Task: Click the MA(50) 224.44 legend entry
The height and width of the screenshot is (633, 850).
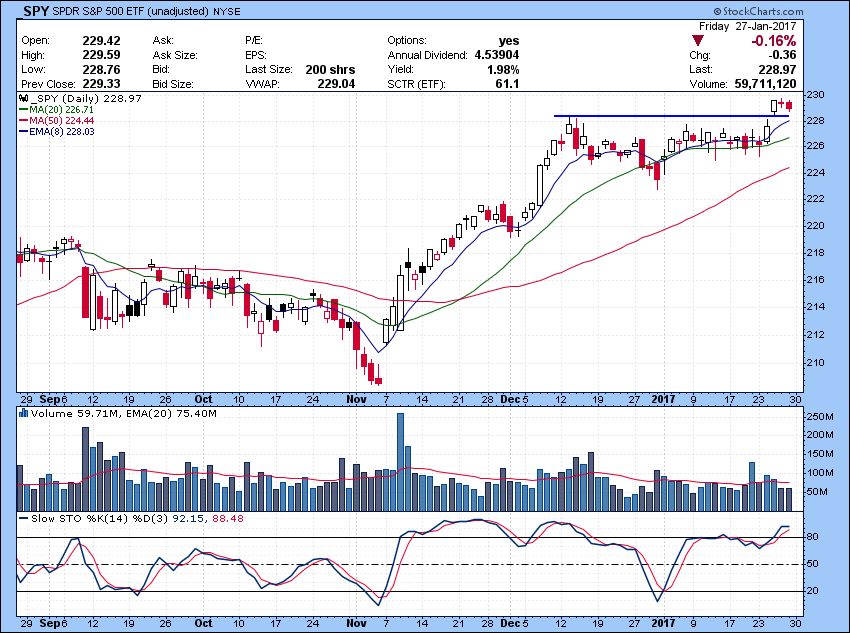Action: pos(61,120)
